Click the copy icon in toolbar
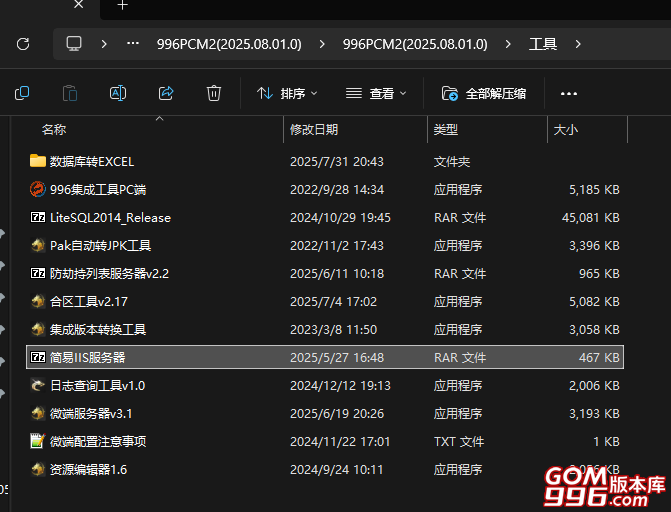The image size is (671, 512). 22,93
